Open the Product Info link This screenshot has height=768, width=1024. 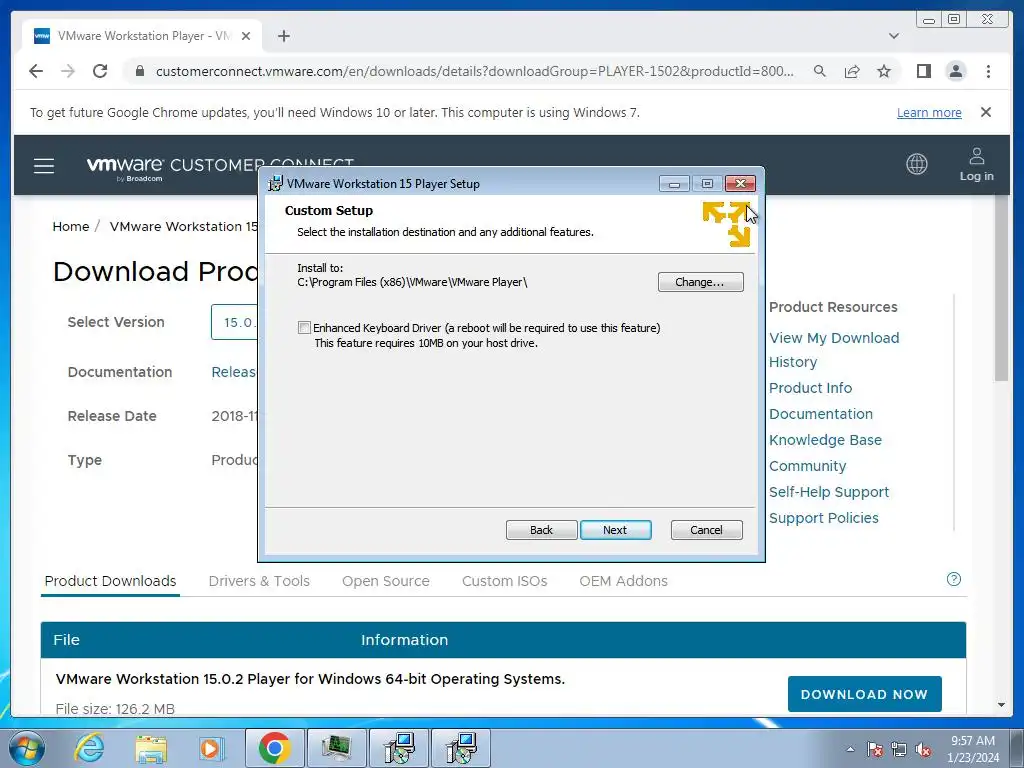[810, 388]
